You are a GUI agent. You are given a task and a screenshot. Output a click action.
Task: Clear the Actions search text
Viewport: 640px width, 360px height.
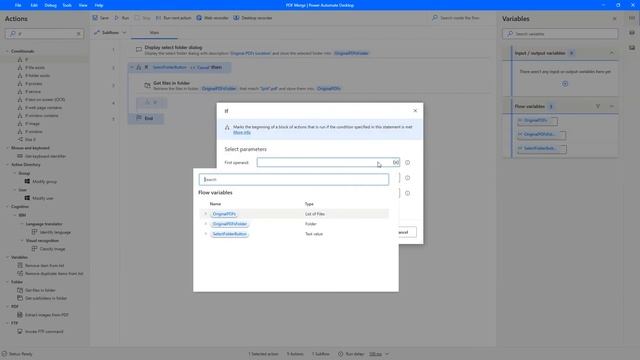[x=79, y=34]
